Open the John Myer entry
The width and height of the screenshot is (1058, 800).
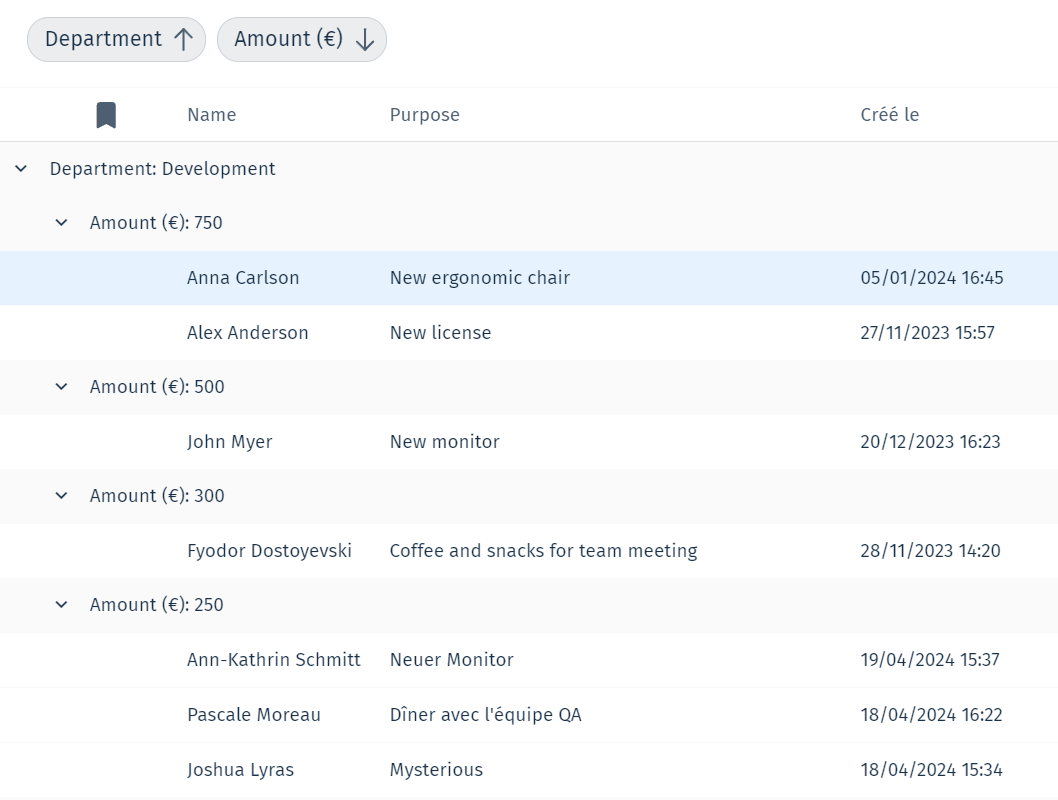click(229, 442)
